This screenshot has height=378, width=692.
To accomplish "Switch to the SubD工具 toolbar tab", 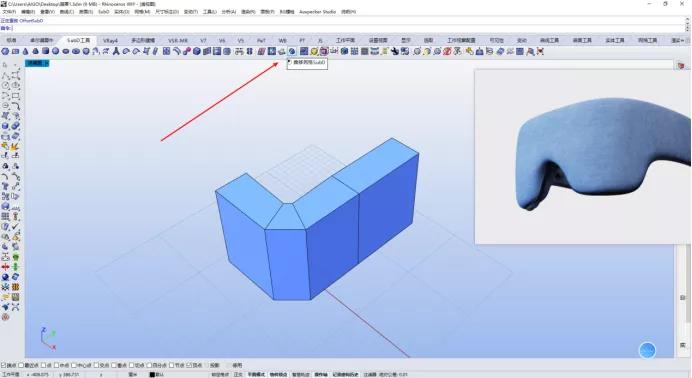I will pos(79,40).
